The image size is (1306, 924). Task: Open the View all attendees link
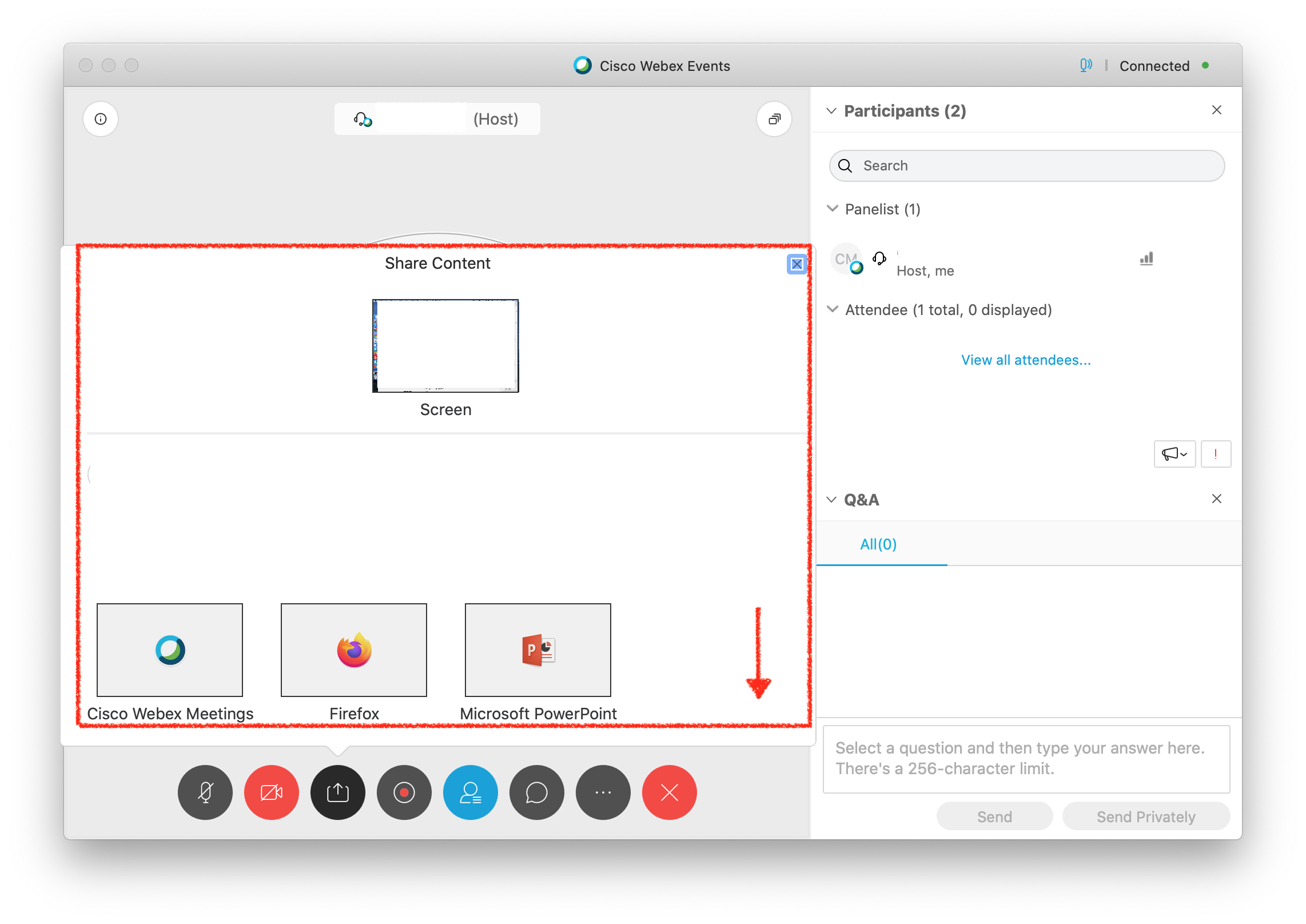(x=1026, y=360)
